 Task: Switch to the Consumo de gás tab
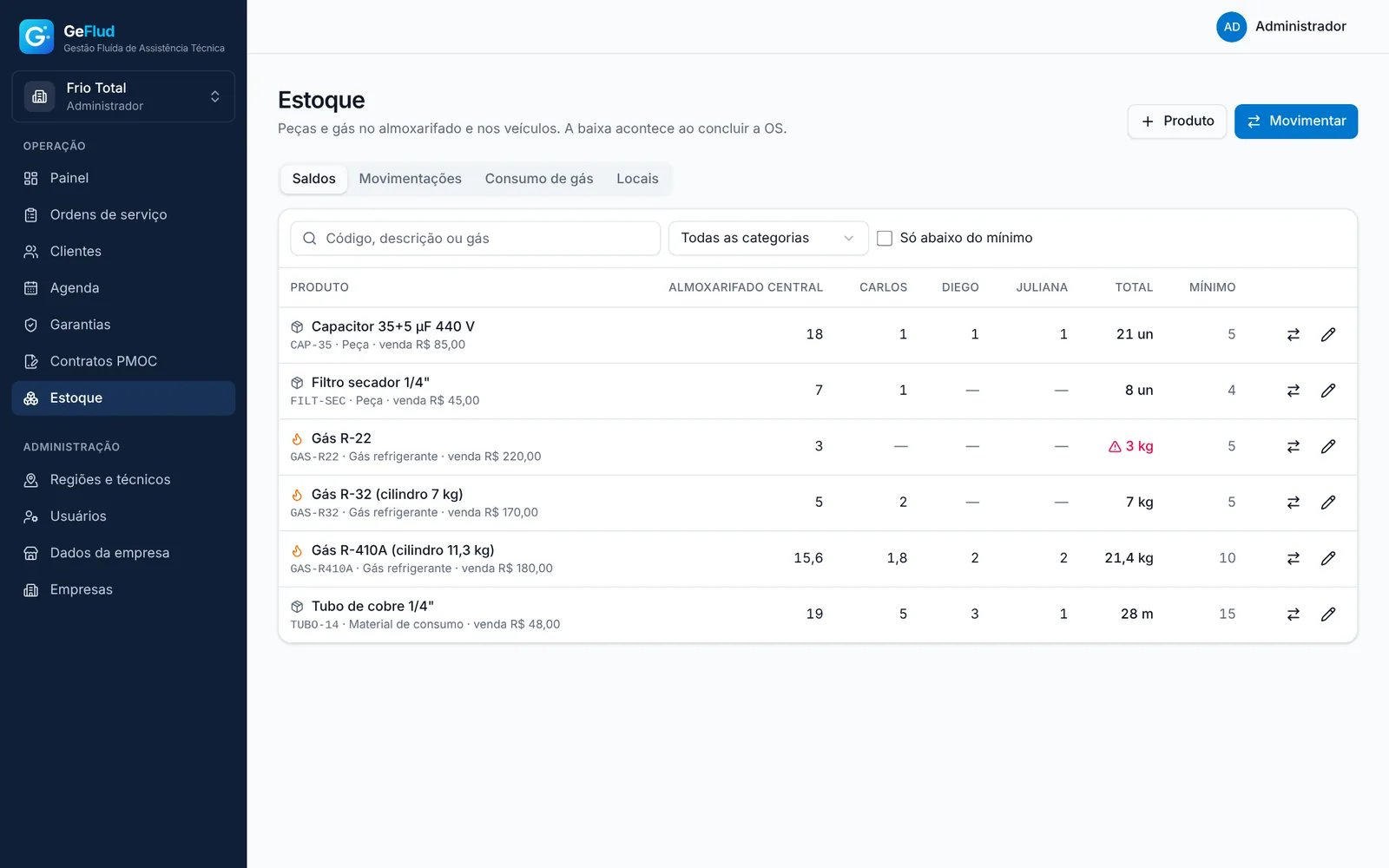click(539, 179)
